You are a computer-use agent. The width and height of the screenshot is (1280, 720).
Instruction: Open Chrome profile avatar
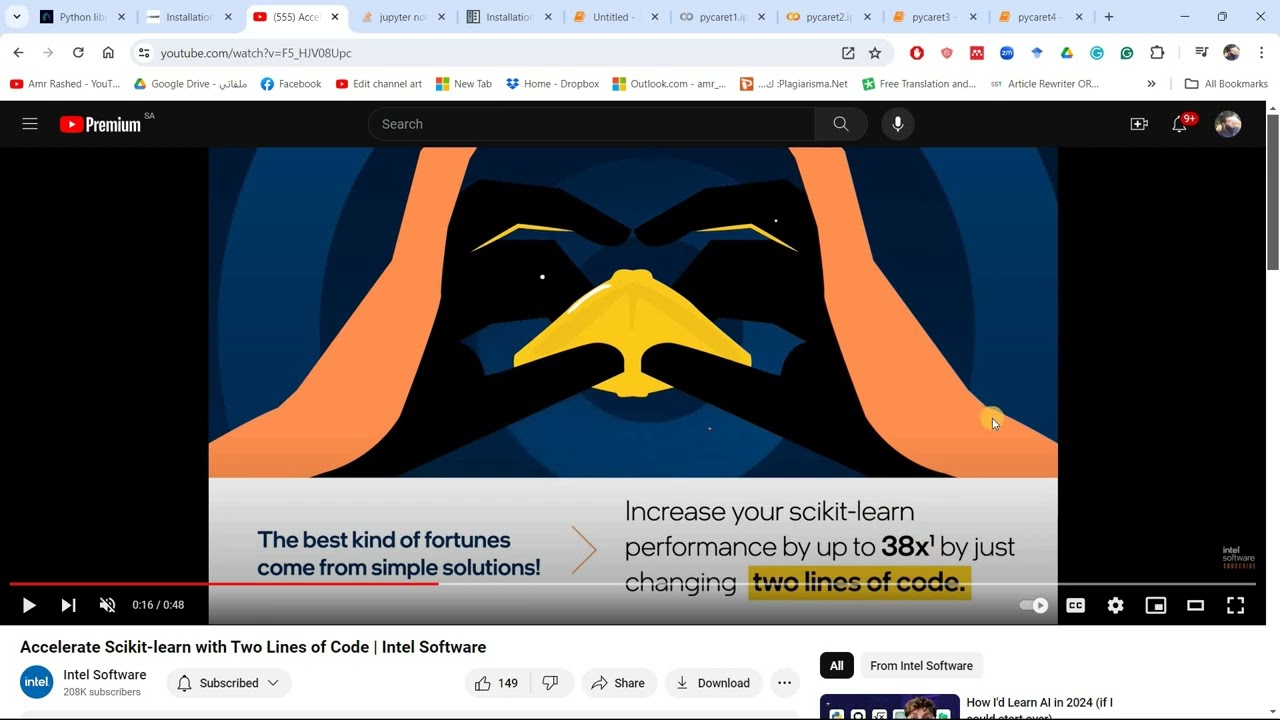point(1231,53)
